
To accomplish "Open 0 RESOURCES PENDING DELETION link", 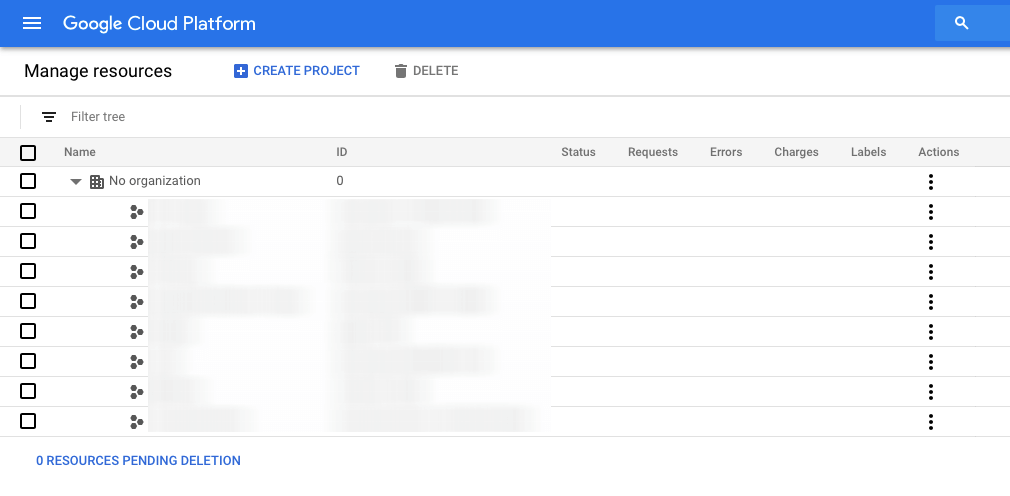I will pyautogui.click(x=138, y=461).
